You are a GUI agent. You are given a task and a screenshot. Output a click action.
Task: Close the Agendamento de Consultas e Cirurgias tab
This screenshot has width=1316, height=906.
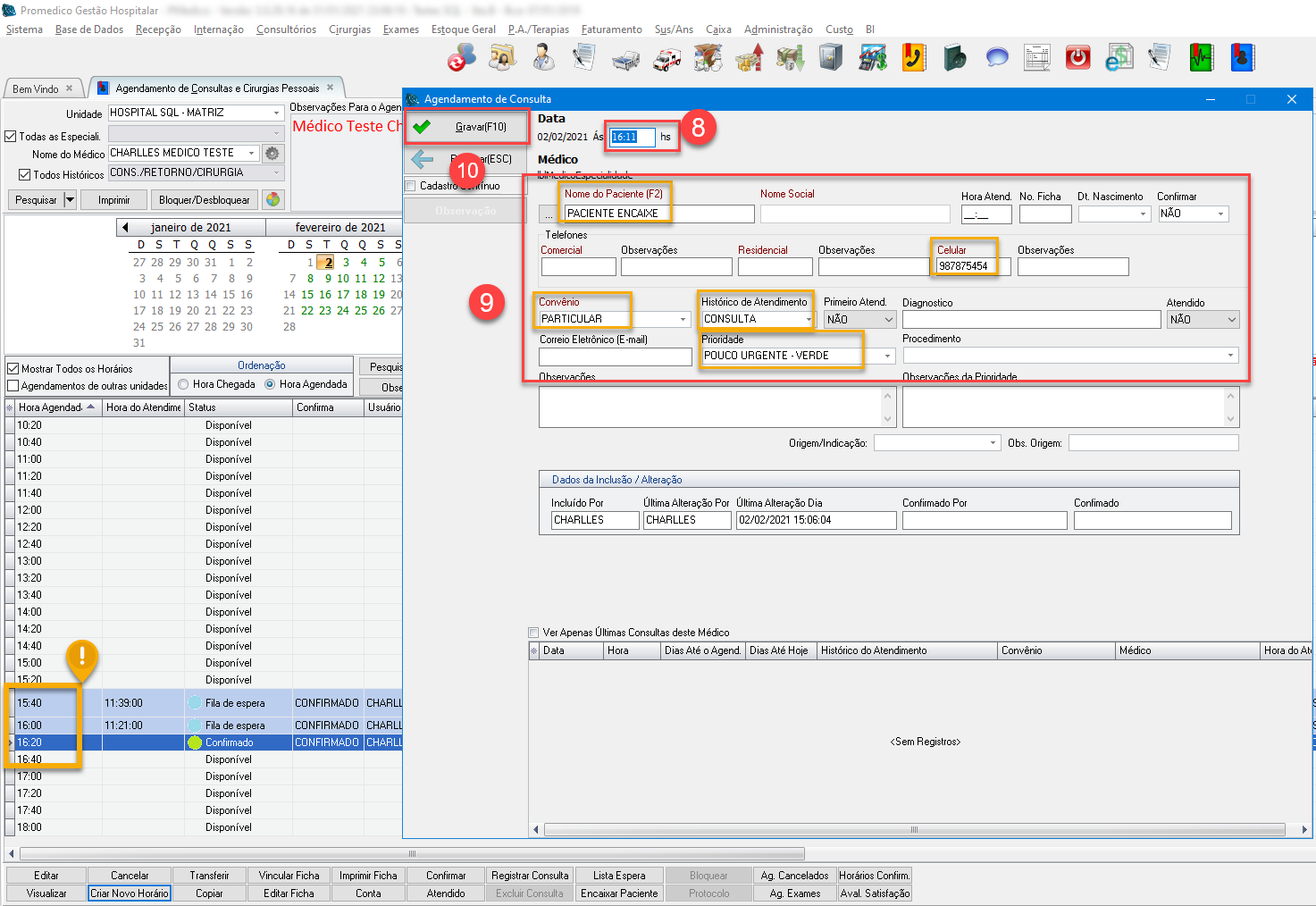click(330, 88)
